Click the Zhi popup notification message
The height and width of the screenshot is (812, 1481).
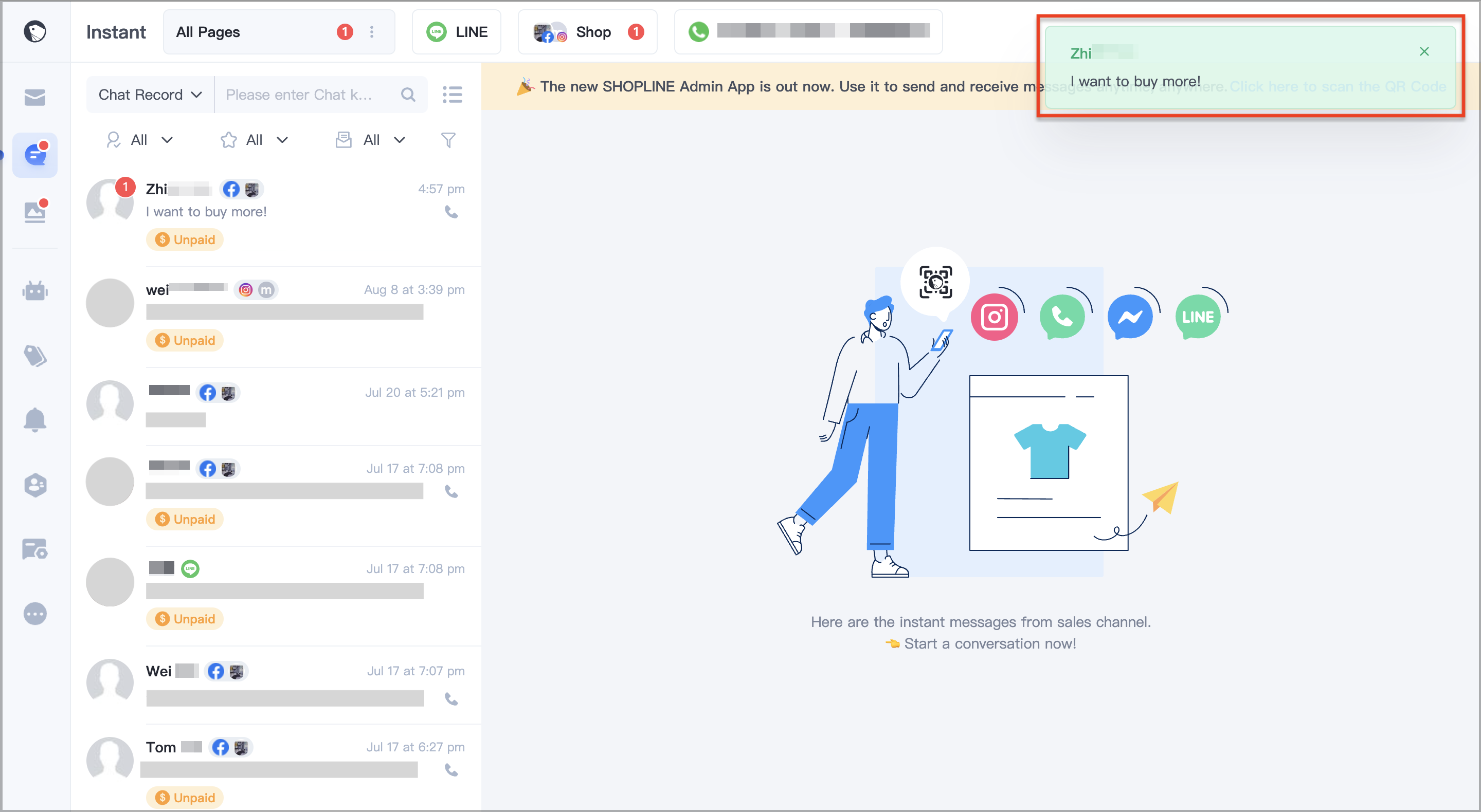[1250, 67]
